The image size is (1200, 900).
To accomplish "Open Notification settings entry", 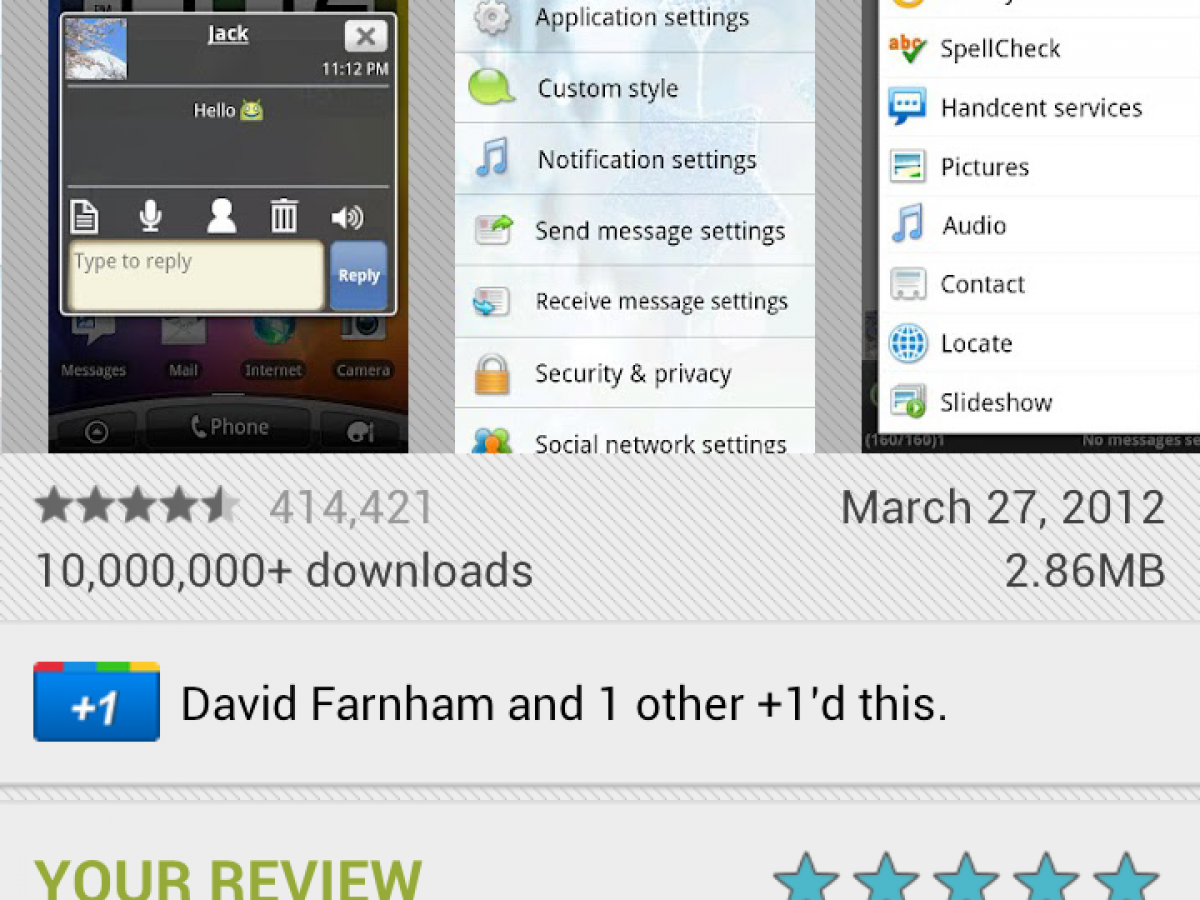I will pyautogui.click(x=635, y=159).
